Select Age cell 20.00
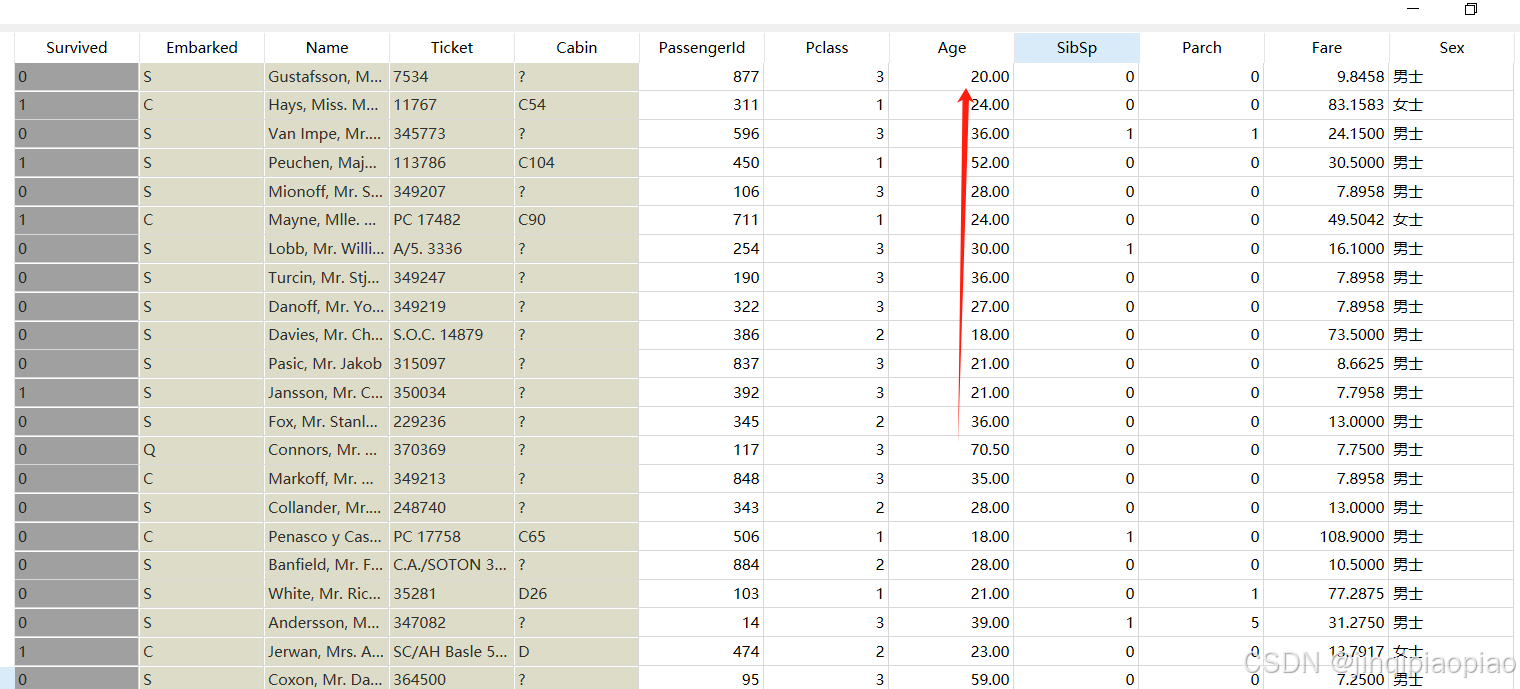Viewport: 1520px width, 689px height. 952,76
